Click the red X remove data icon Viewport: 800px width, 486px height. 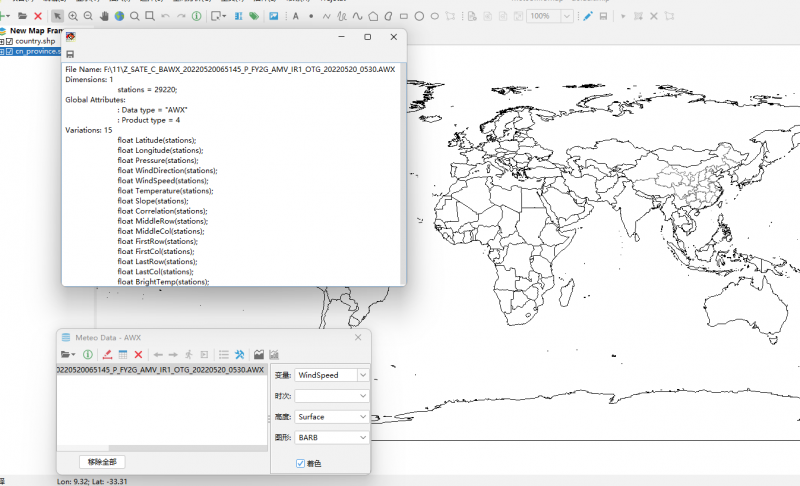(x=139, y=354)
